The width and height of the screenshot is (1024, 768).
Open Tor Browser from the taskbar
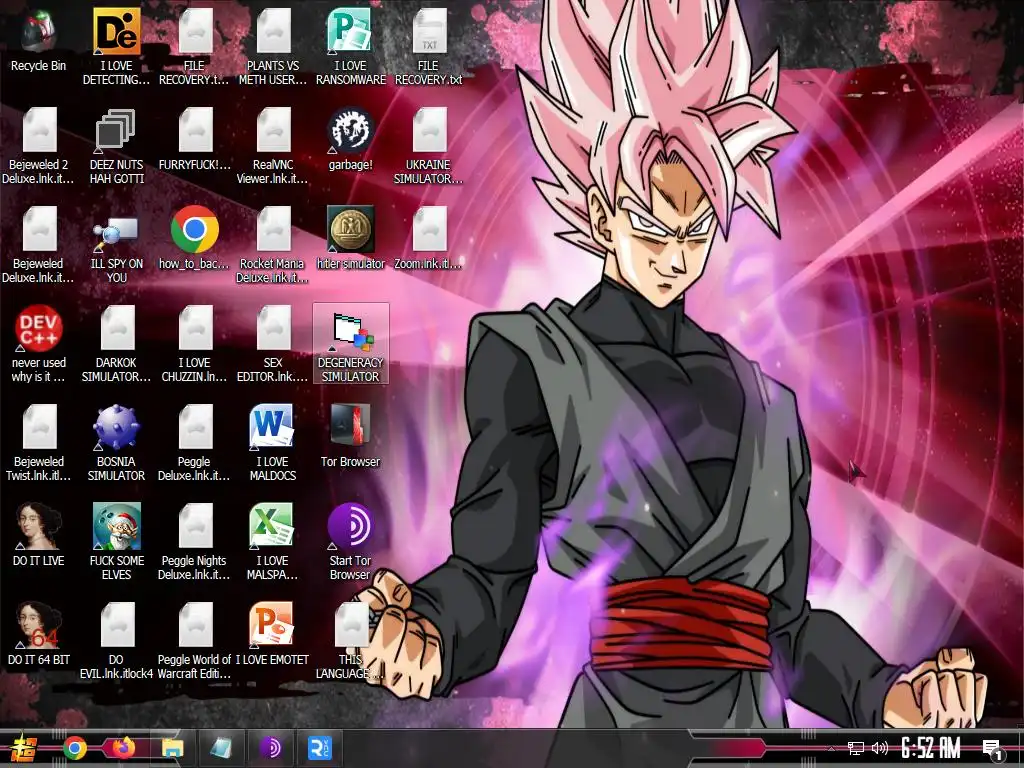[x=270, y=748]
